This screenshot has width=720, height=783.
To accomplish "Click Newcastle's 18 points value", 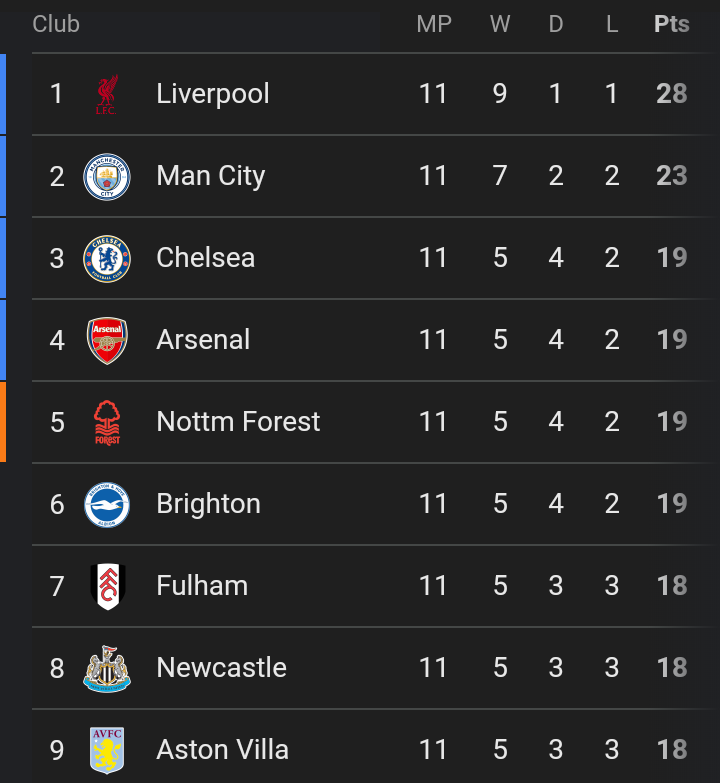I will click(672, 668).
